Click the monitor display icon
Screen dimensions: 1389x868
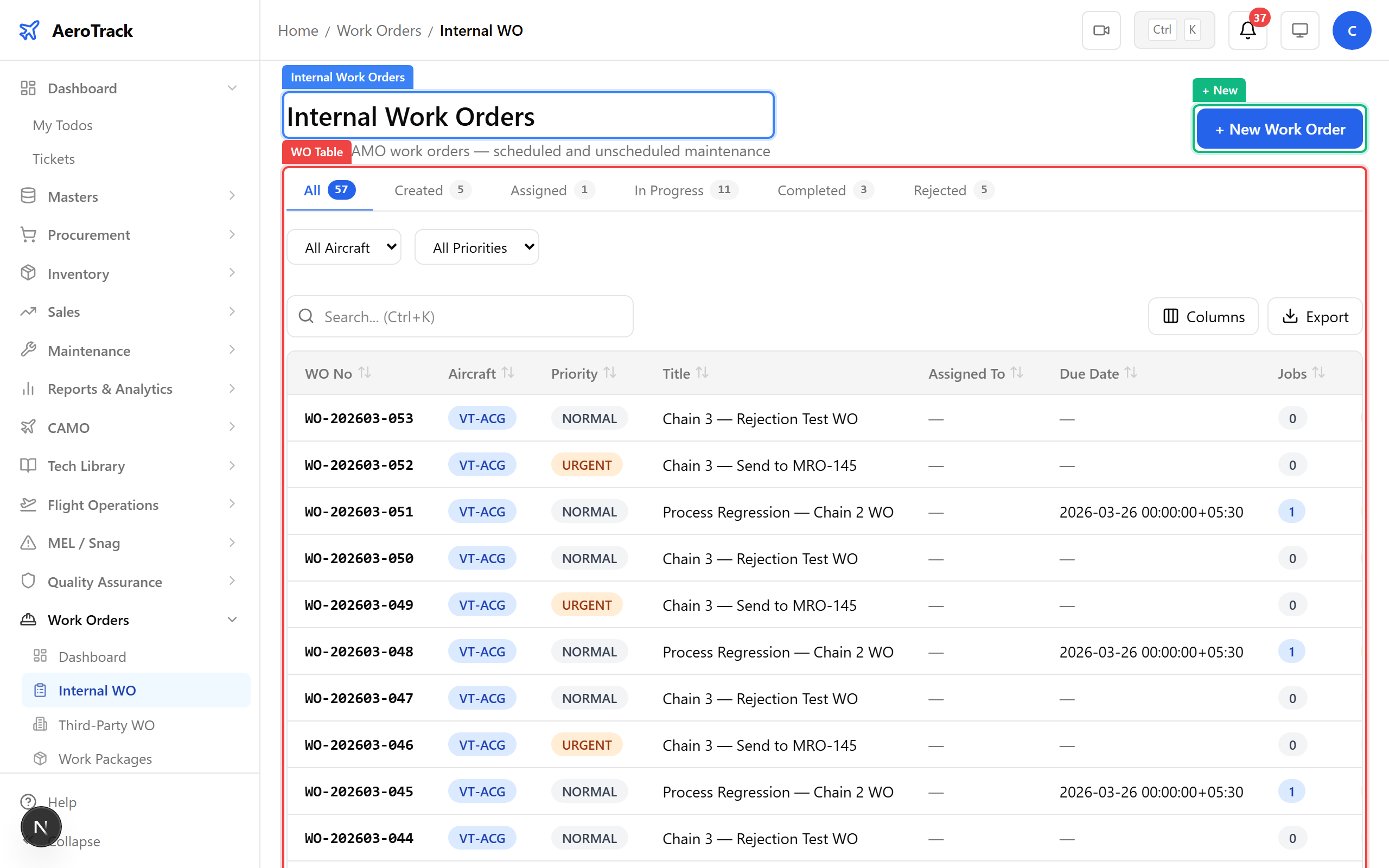[1299, 30]
